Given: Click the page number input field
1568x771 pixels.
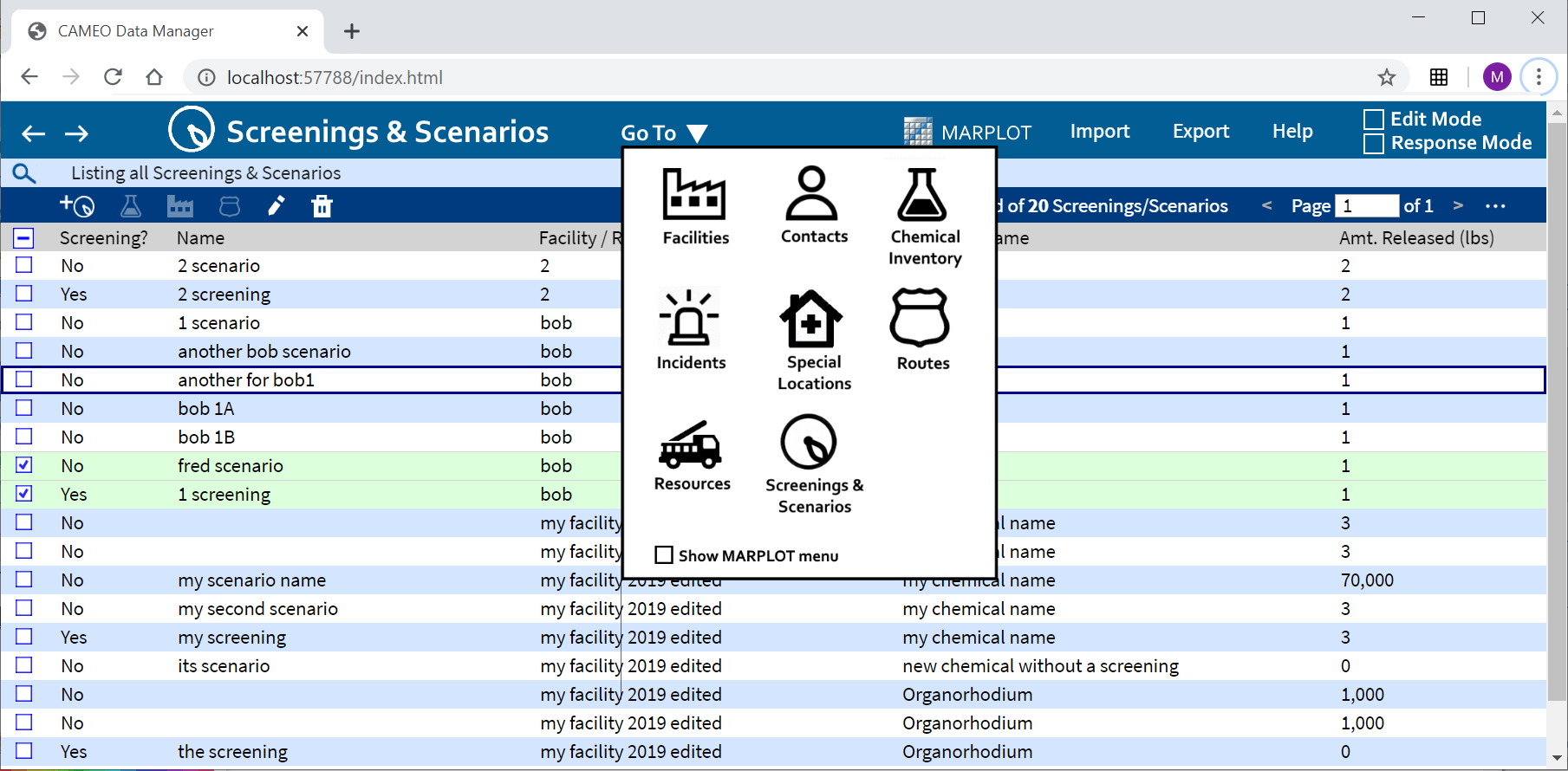Looking at the screenshot, I should (1367, 206).
